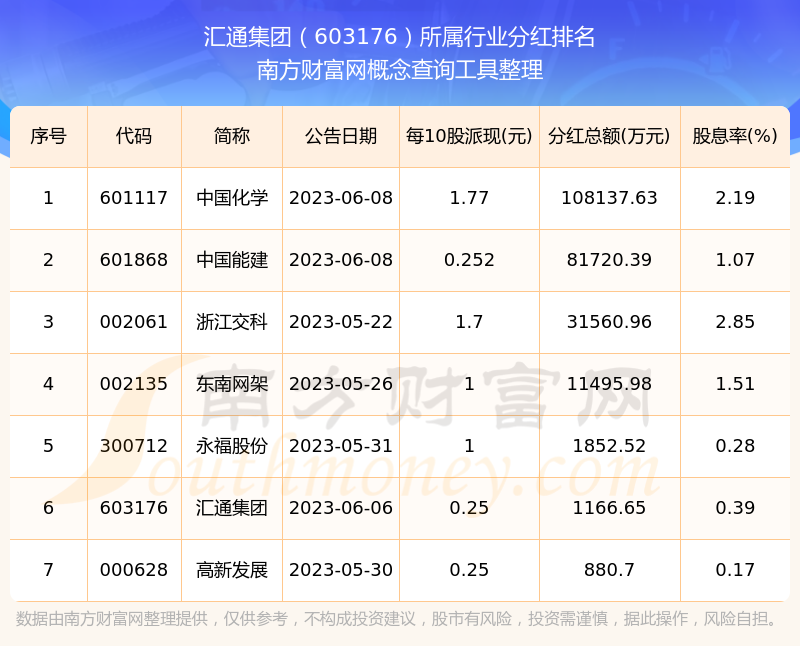Image resolution: width=800 pixels, height=668 pixels.
Task: Click dividend total 1852.52
Action: 609,446
